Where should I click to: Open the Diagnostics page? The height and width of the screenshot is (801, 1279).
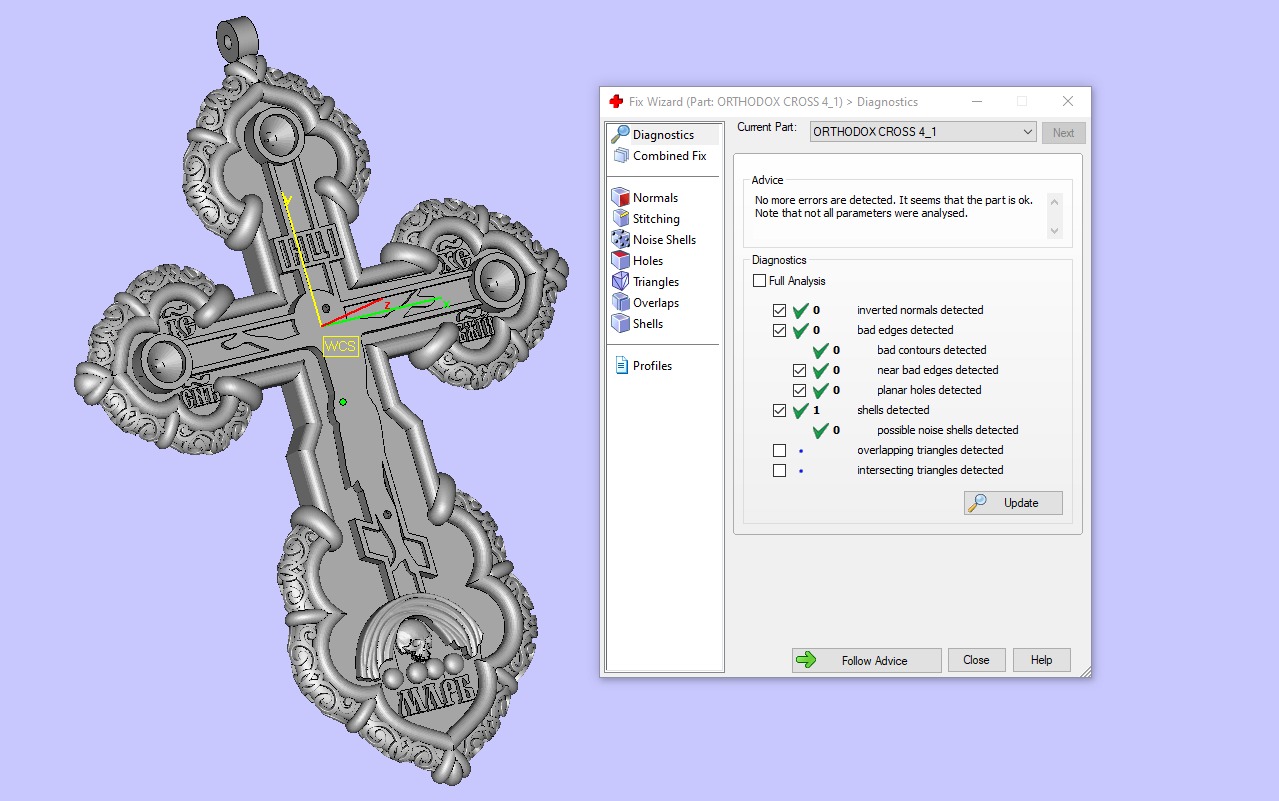663,135
